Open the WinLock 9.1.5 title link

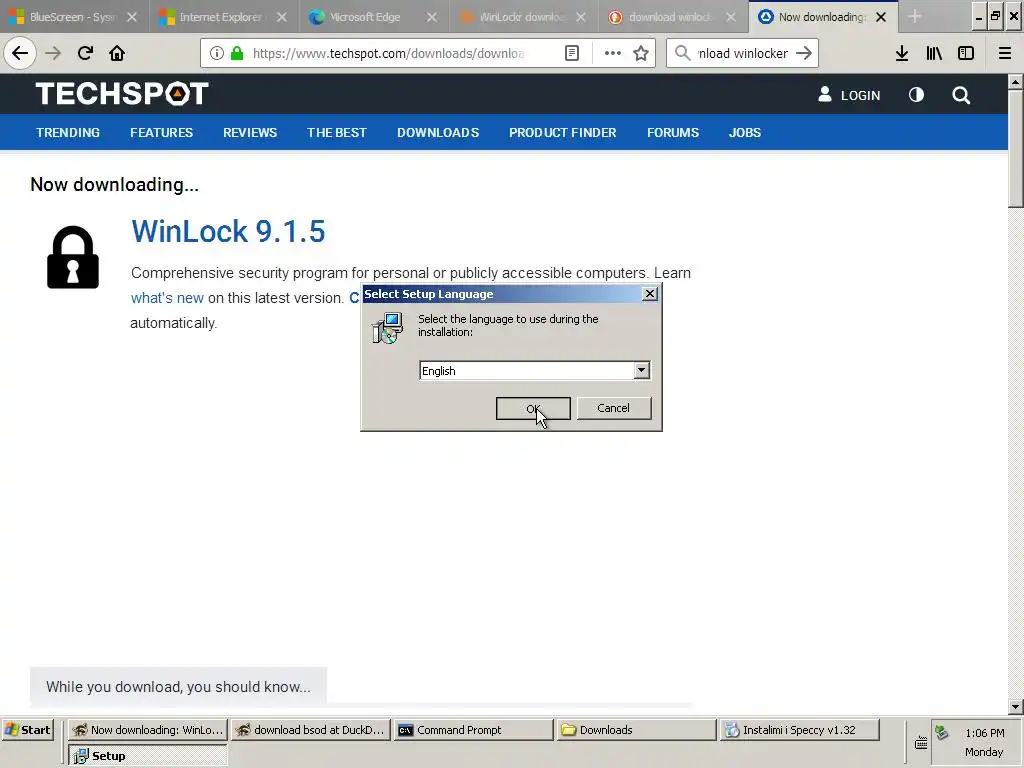click(x=228, y=231)
